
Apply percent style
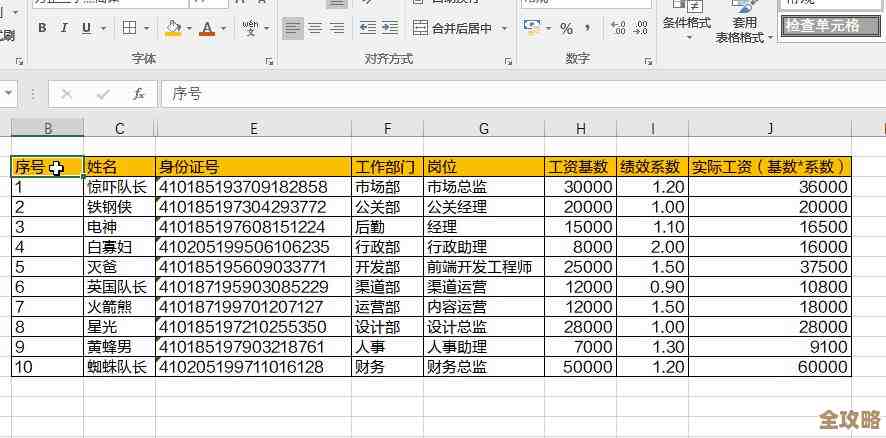pos(566,28)
